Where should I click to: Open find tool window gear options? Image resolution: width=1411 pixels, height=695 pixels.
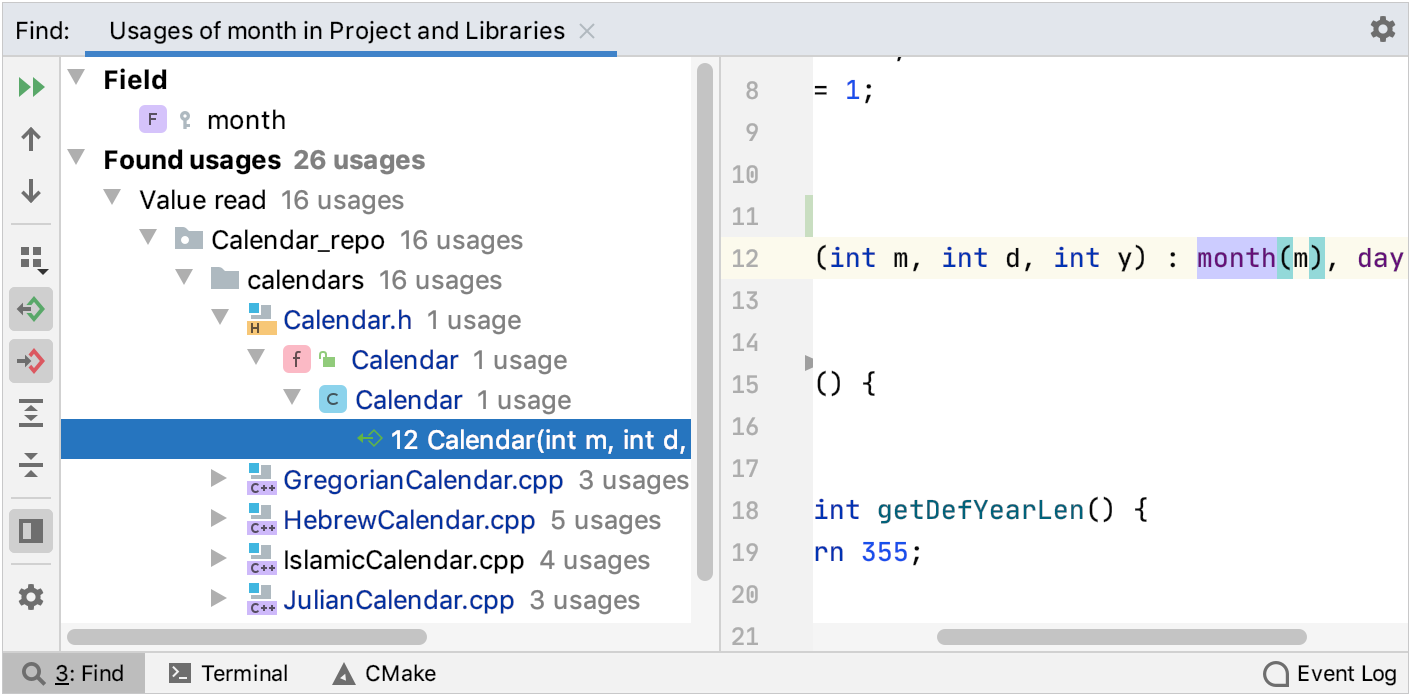(1382, 29)
